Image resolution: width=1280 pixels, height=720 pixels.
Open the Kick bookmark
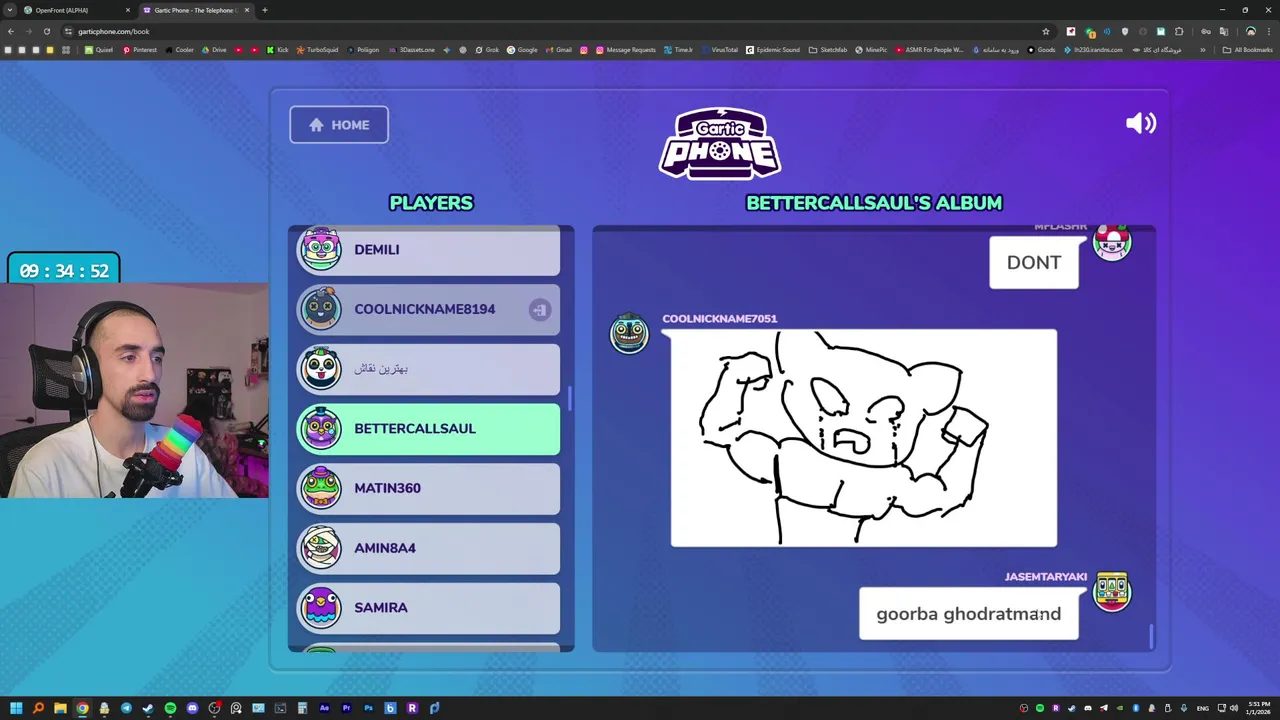pyautogui.click(x=277, y=49)
